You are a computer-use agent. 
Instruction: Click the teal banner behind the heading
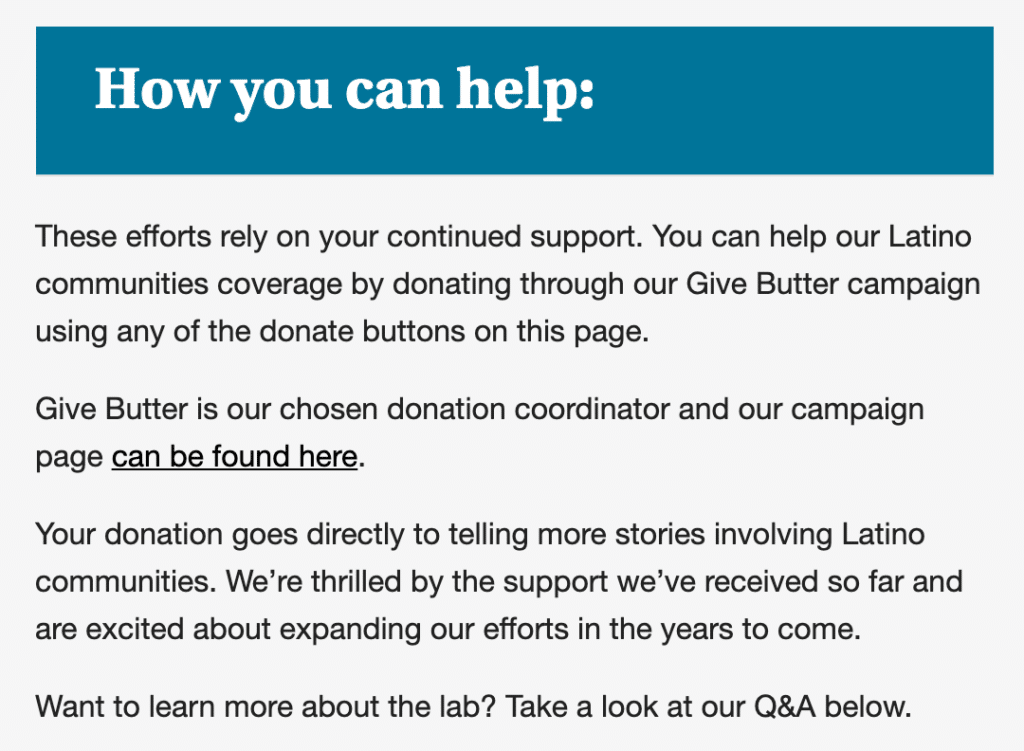pos(515,101)
